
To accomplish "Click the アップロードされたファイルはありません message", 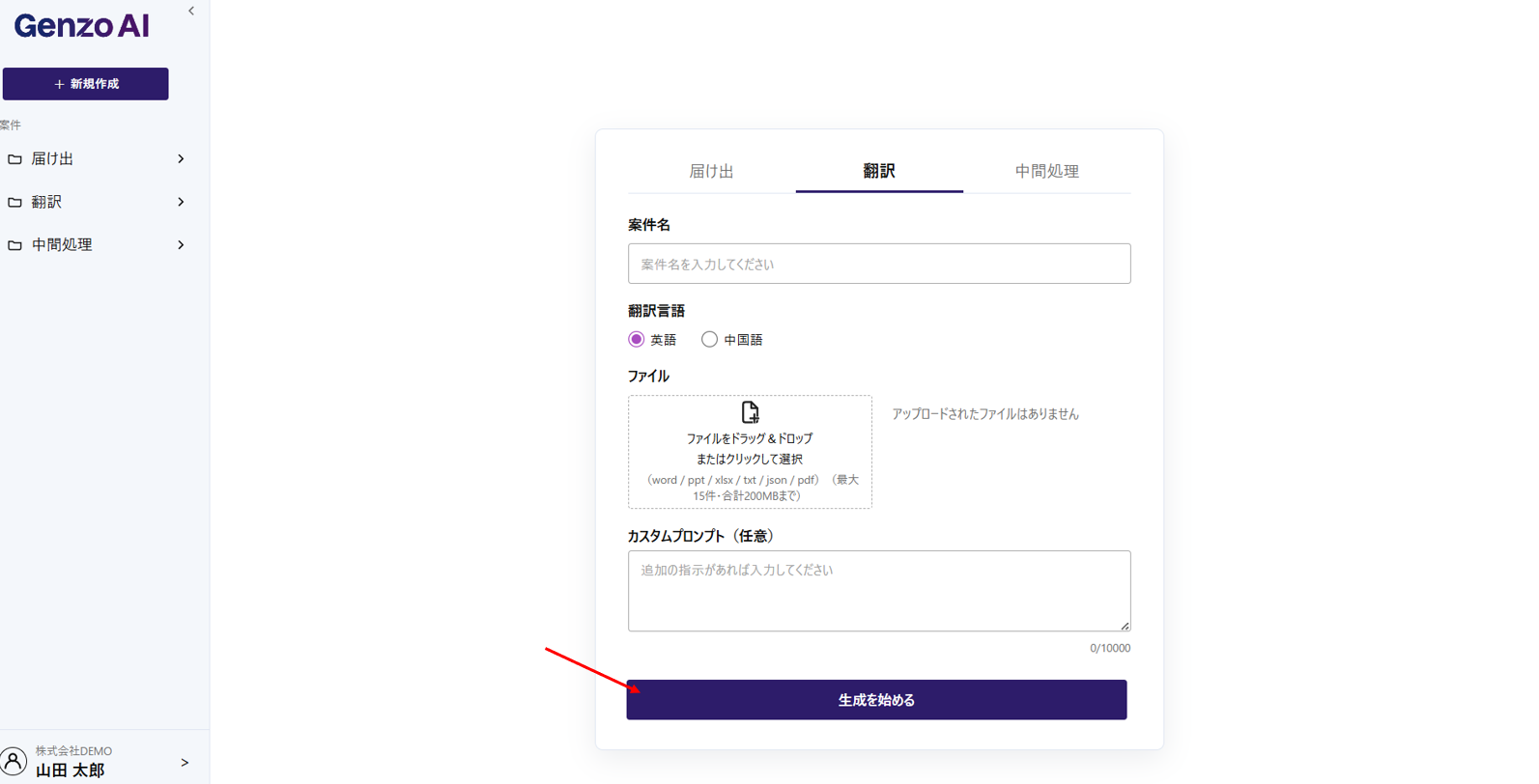I will (985, 414).
